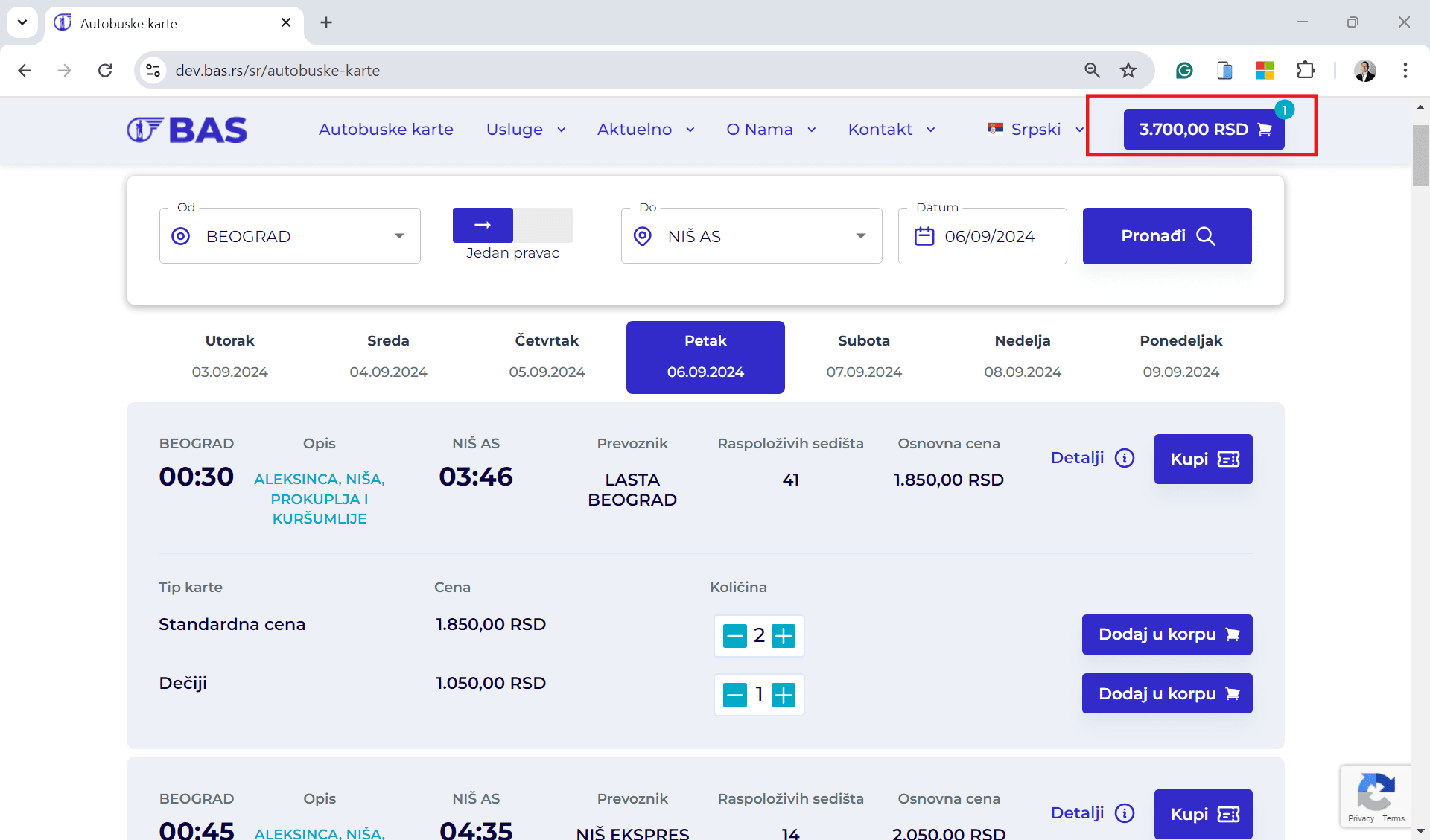
Task: Click the 1.850,00 RSD Osnovna cena value
Action: [x=949, y=480]
